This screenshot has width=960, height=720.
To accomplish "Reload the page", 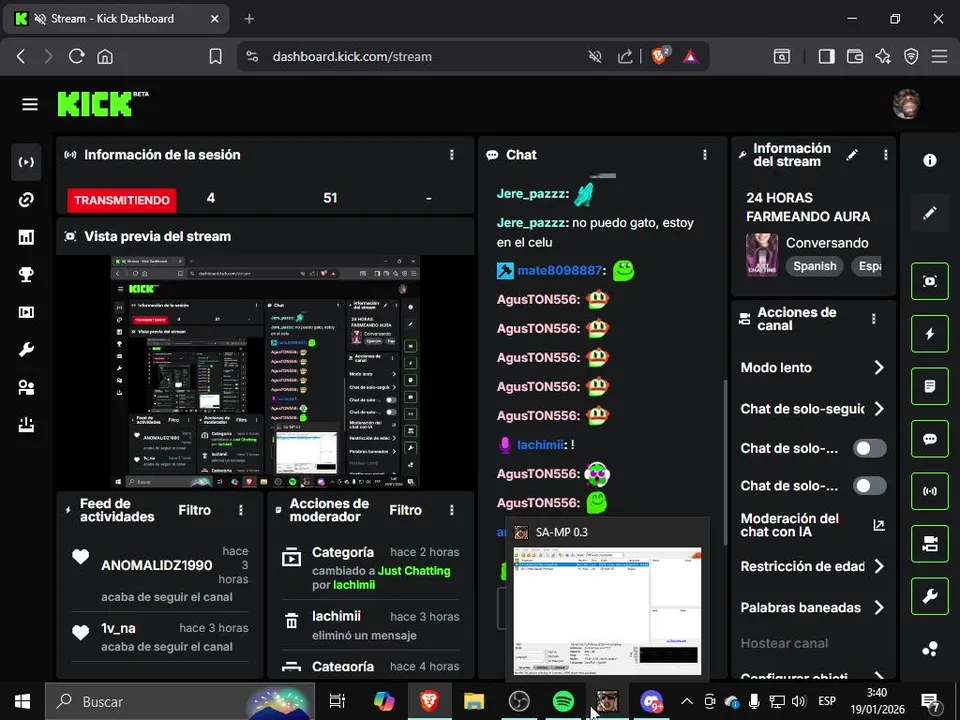I will coord(77,56).
